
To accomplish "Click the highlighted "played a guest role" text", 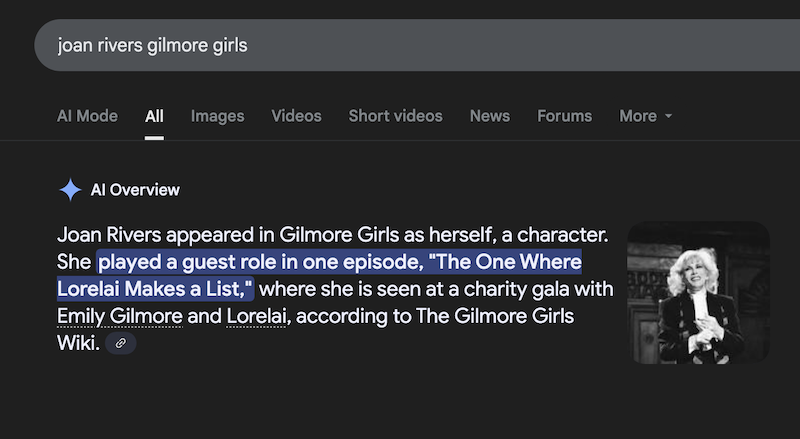I will 181,262.
